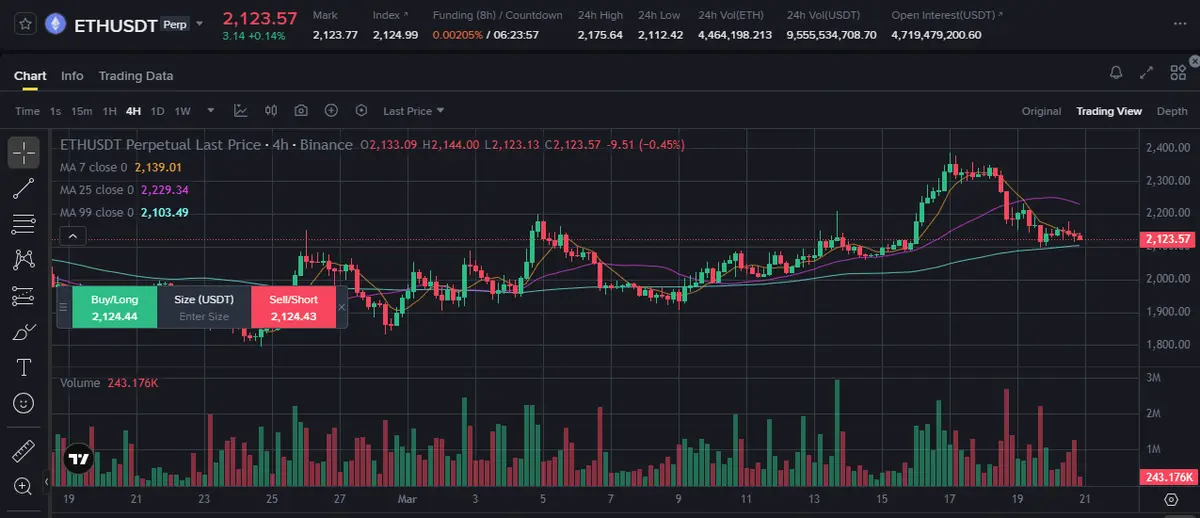Close the layout tooltip with small X
This screenshot has width=1200, height=518.
click(1197, 59)
